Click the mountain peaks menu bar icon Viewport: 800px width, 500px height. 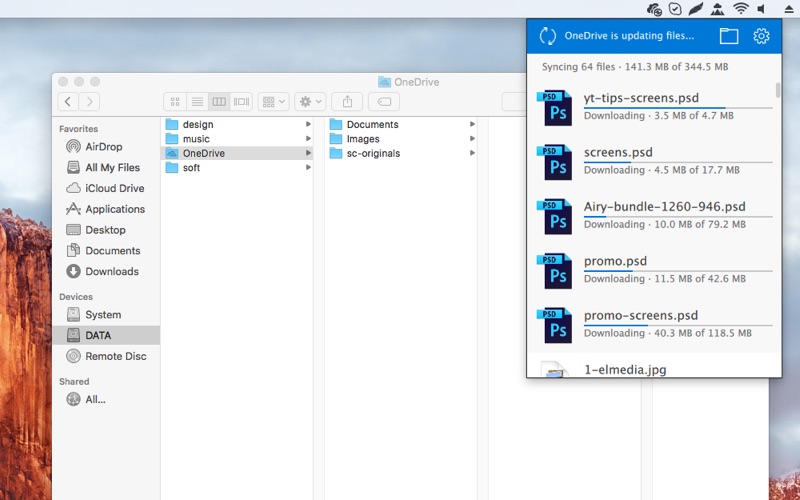click(x=717, y=9)
